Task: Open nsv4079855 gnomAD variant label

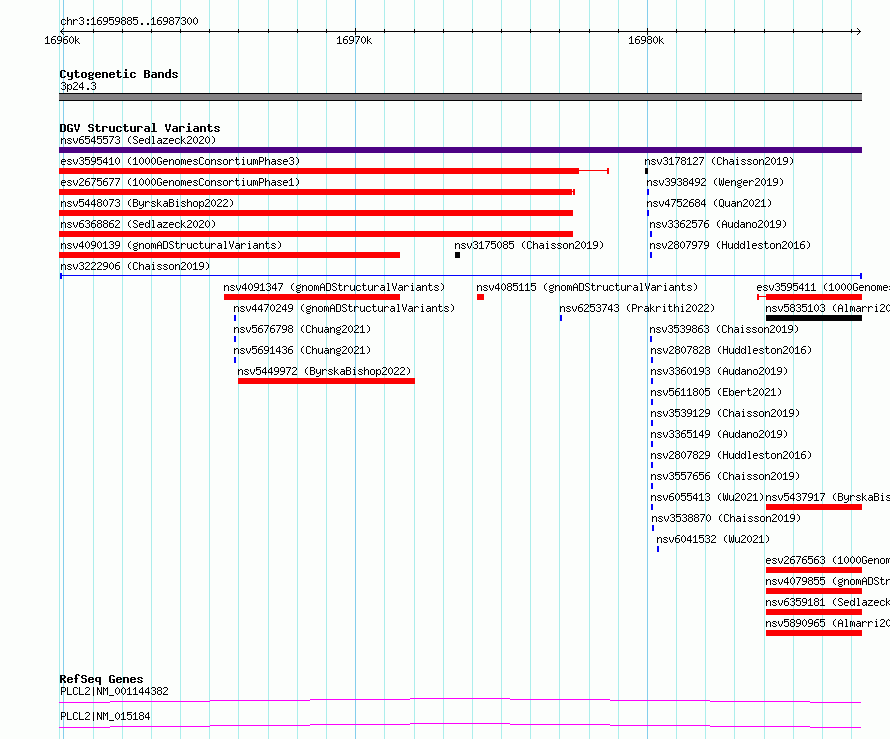Action: pos(828,581)
